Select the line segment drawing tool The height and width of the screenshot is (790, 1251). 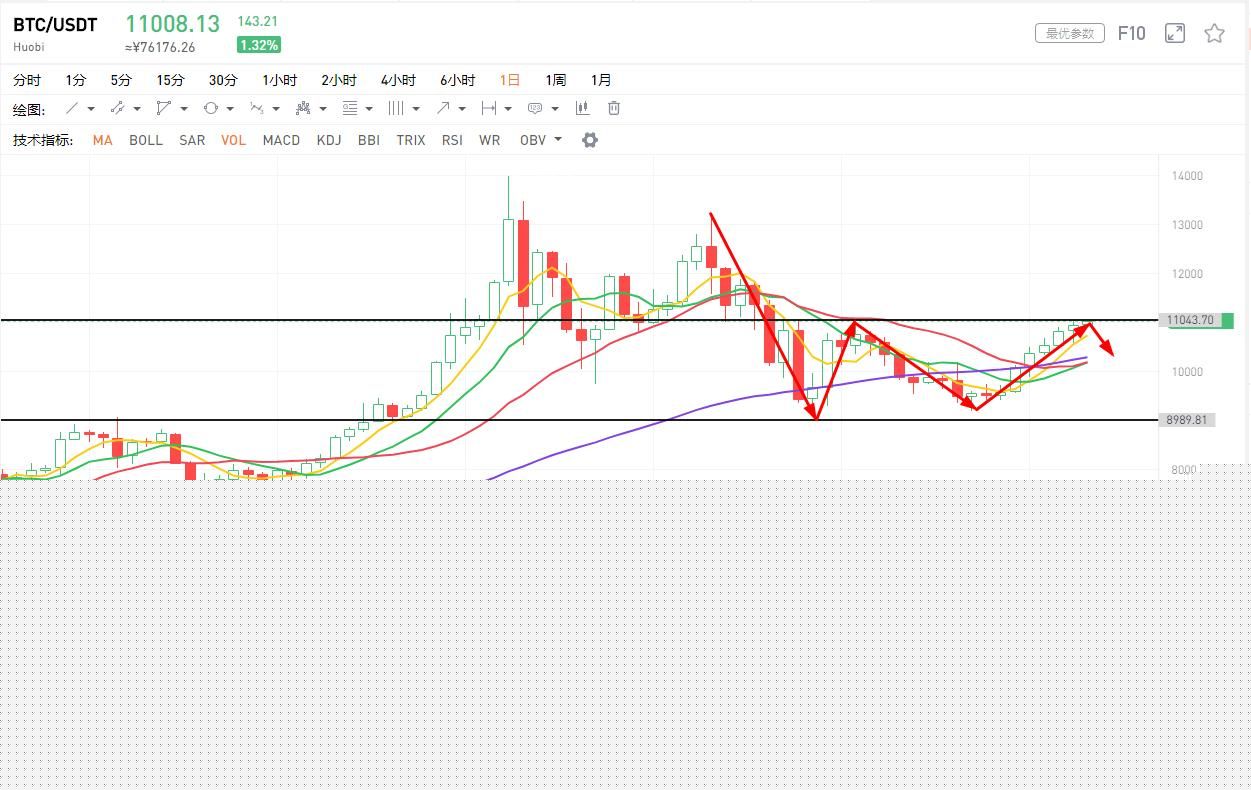pyautogui.click(x=117, y=108)
